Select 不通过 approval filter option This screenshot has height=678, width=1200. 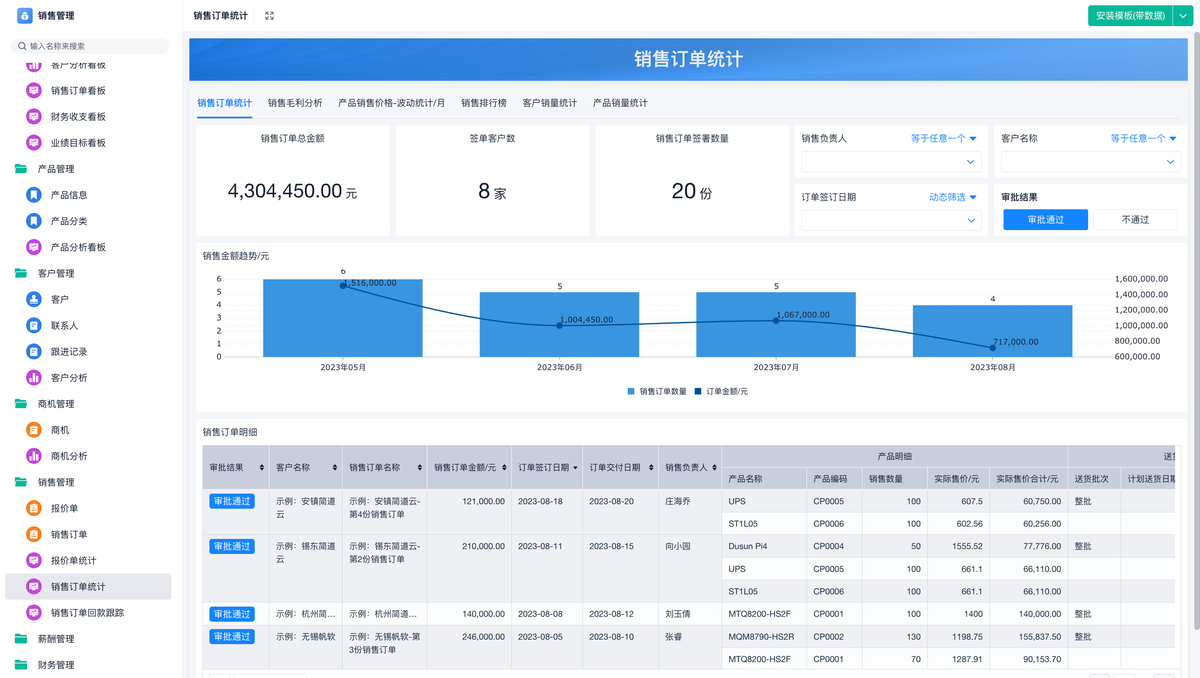(1135, 220)
